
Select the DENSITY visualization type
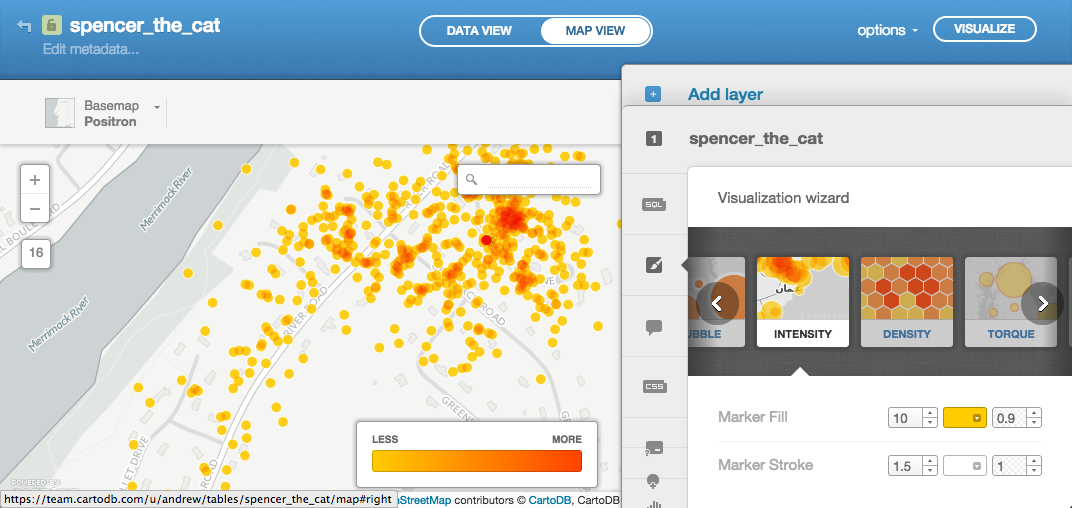[x=907, y=302]
